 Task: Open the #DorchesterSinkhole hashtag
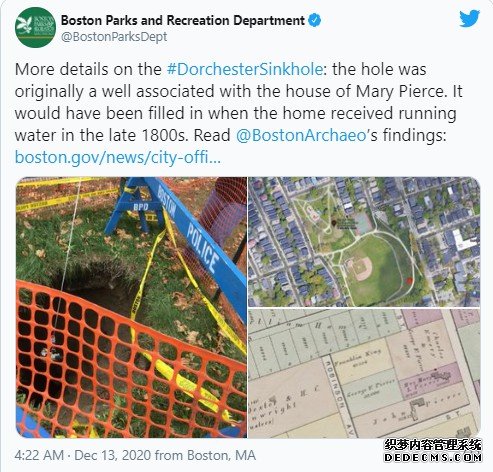(245, 69)
